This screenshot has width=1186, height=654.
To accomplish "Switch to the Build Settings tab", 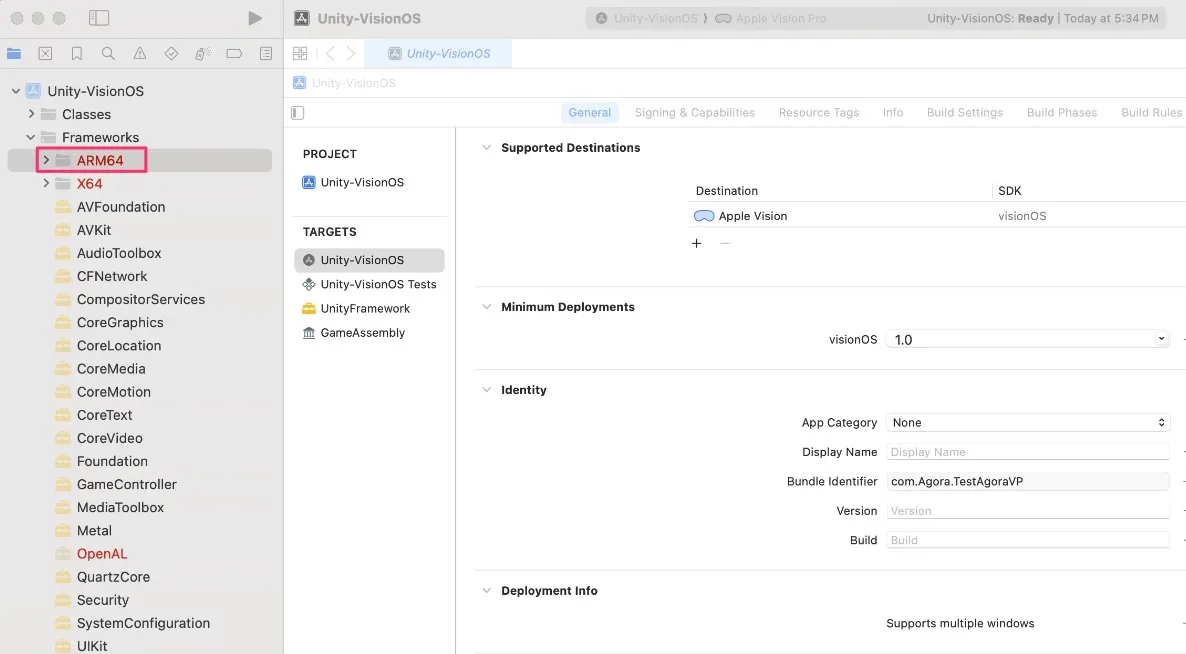I will (x=964, y=113).
